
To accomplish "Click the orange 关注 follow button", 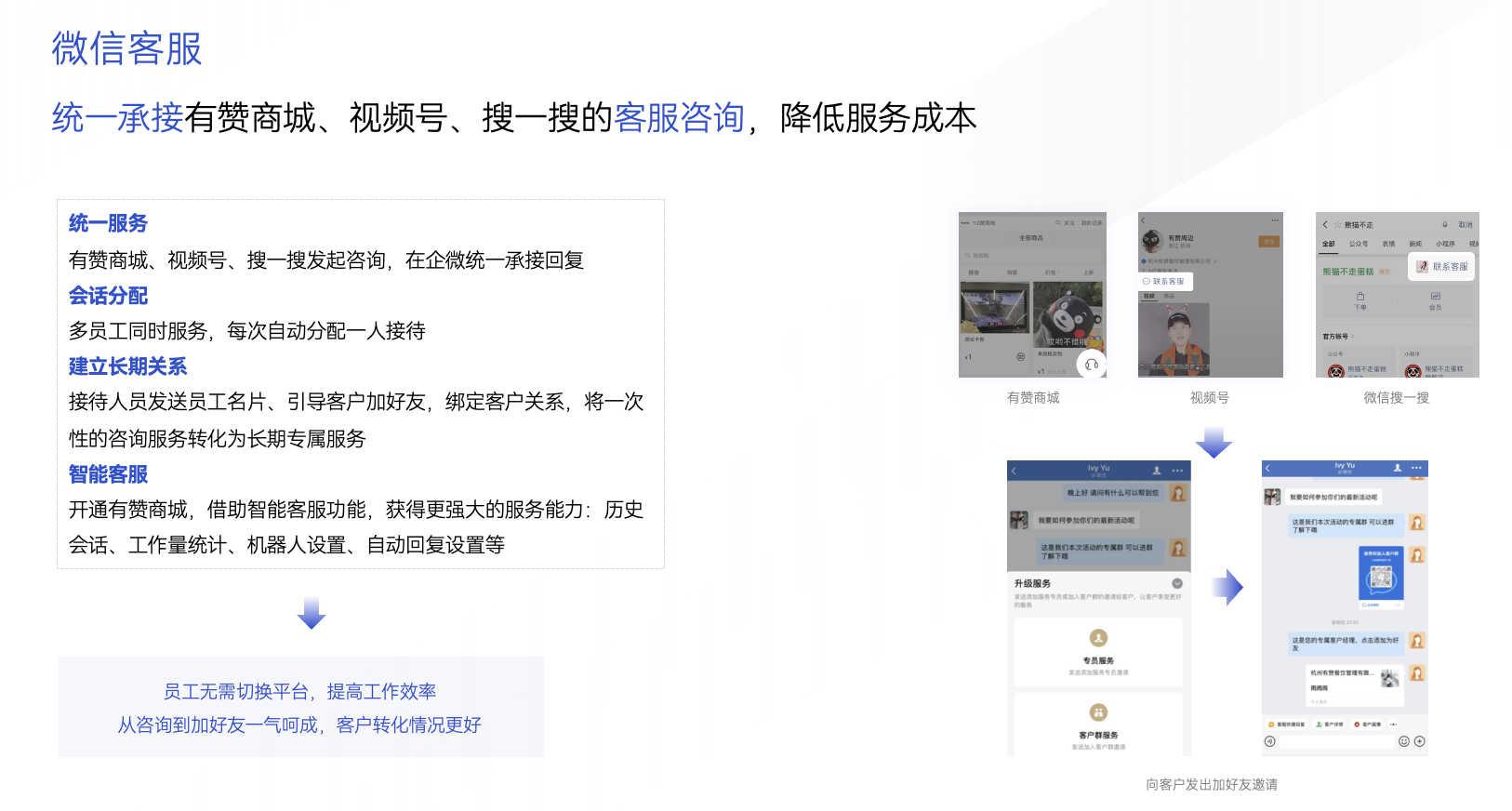I will [x=1268, y=241].
